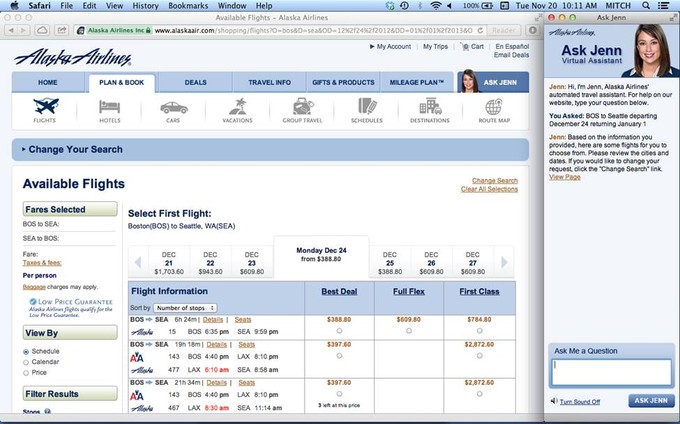Open the Deals tab

[196, 82]
